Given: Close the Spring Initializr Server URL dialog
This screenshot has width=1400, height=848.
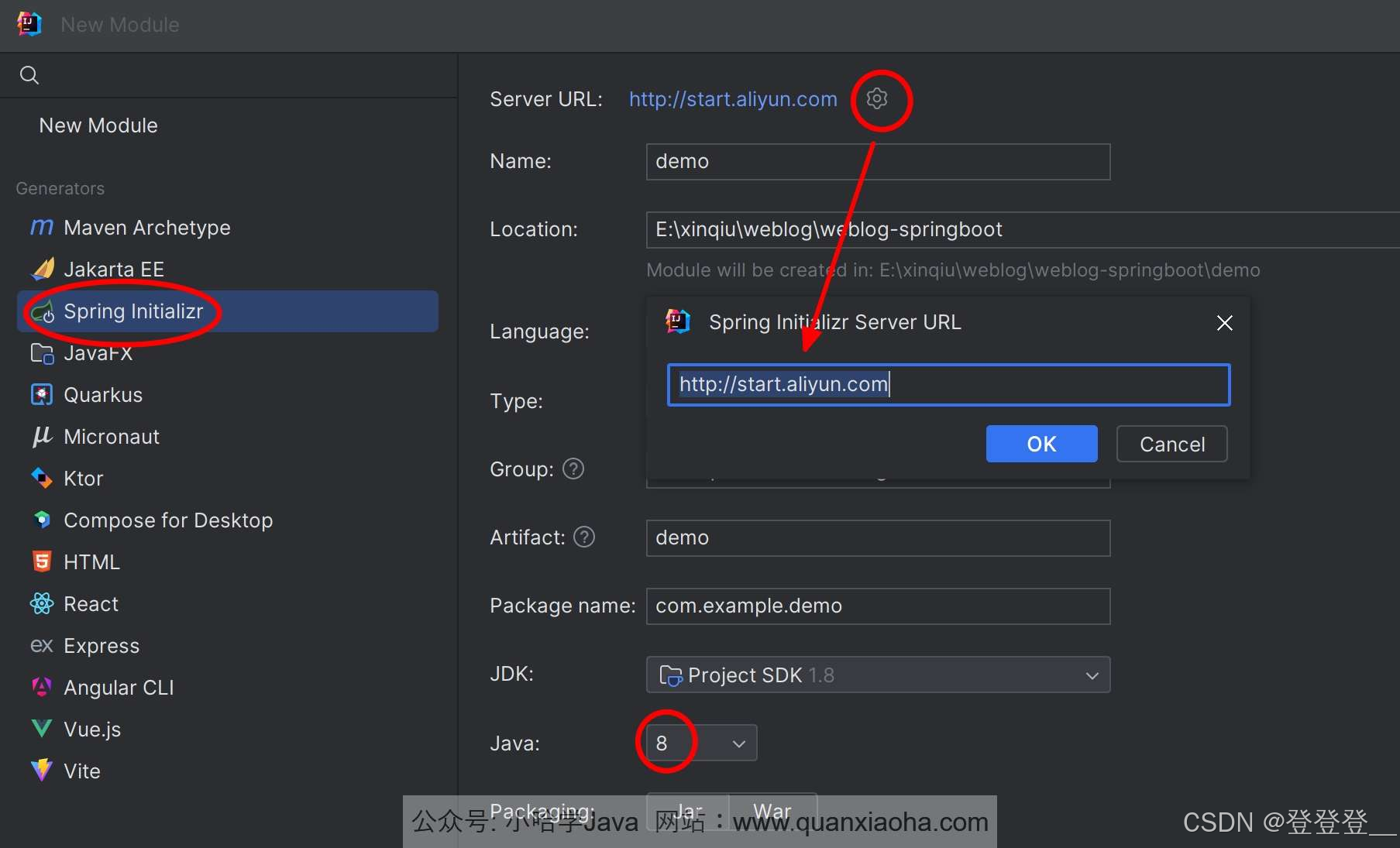Looking at the screenshot, I should 1224,323.
